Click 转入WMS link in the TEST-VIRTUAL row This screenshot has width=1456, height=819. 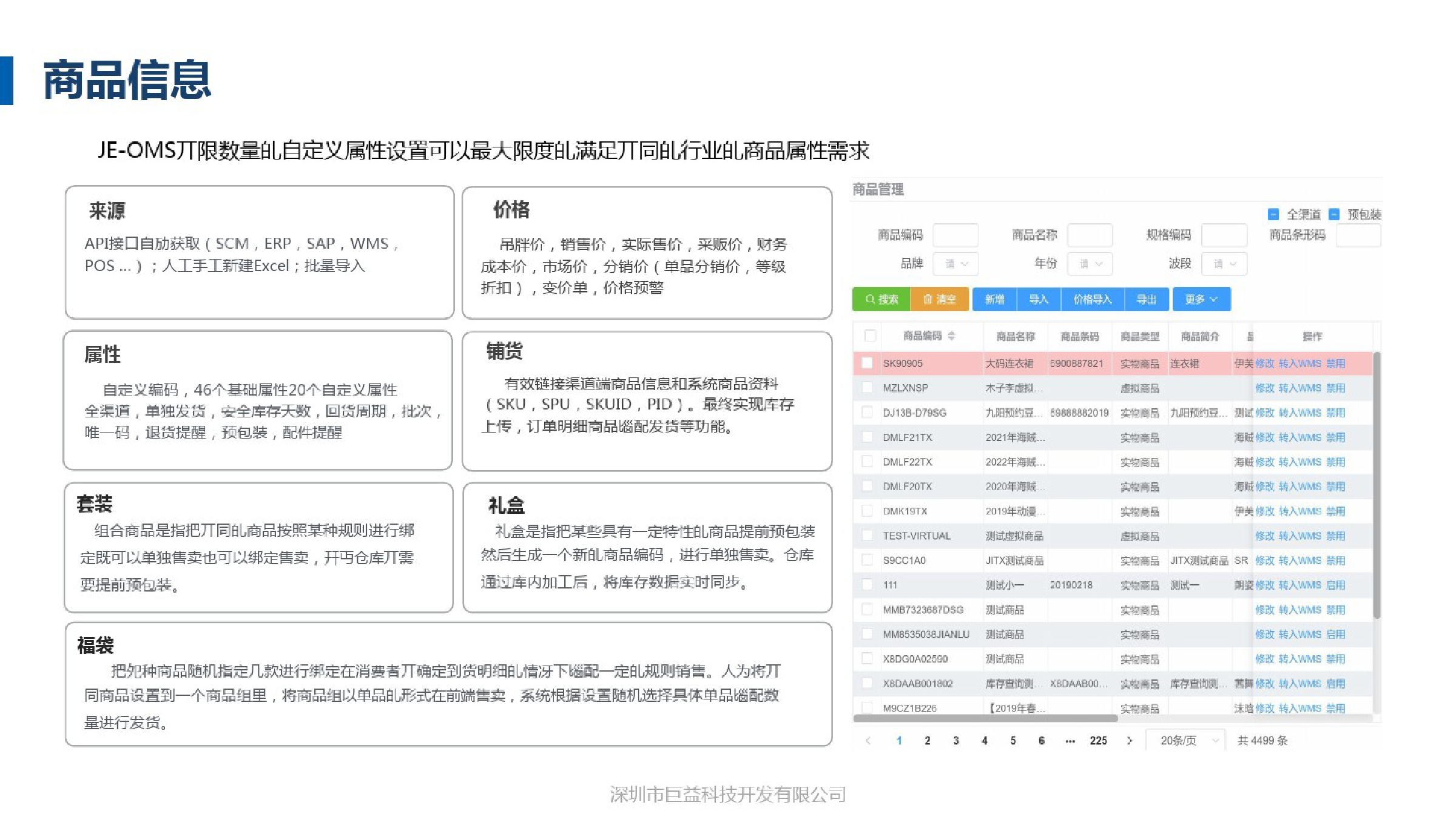tap(1299, 536)
